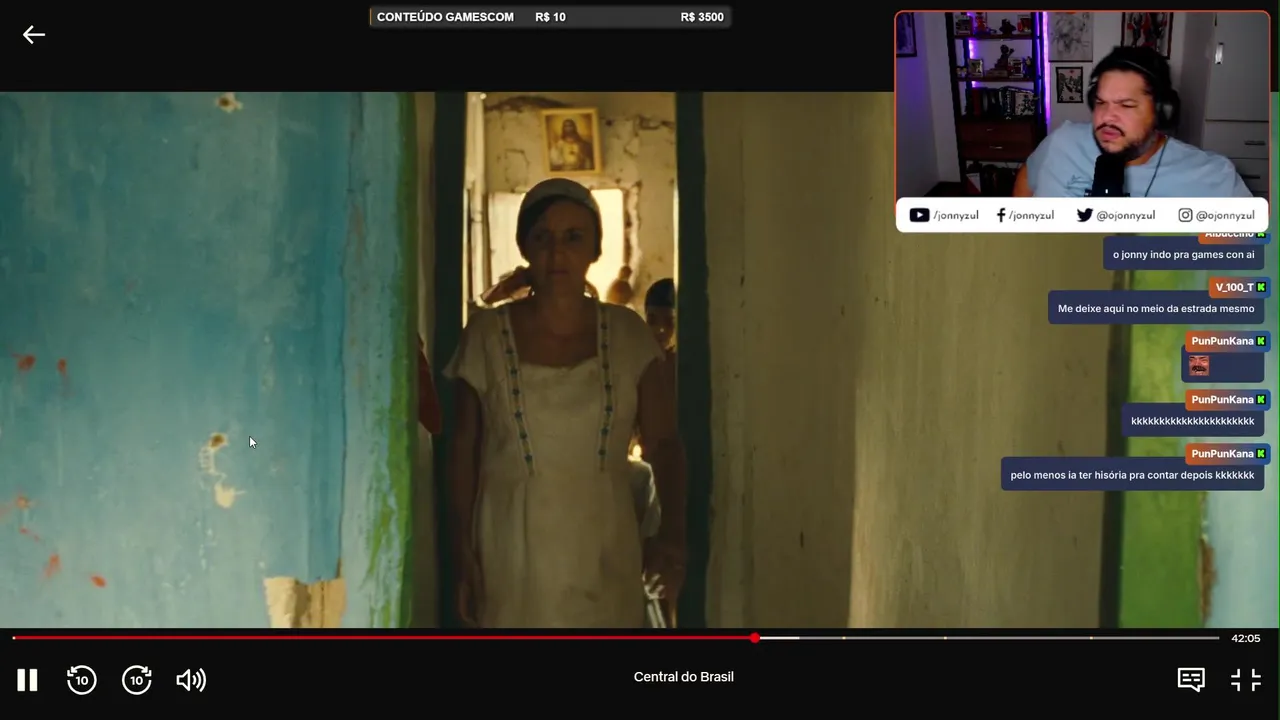Skip forward 10 seconds
This screenshot has height=720, width=1280.
click(137, 680)
